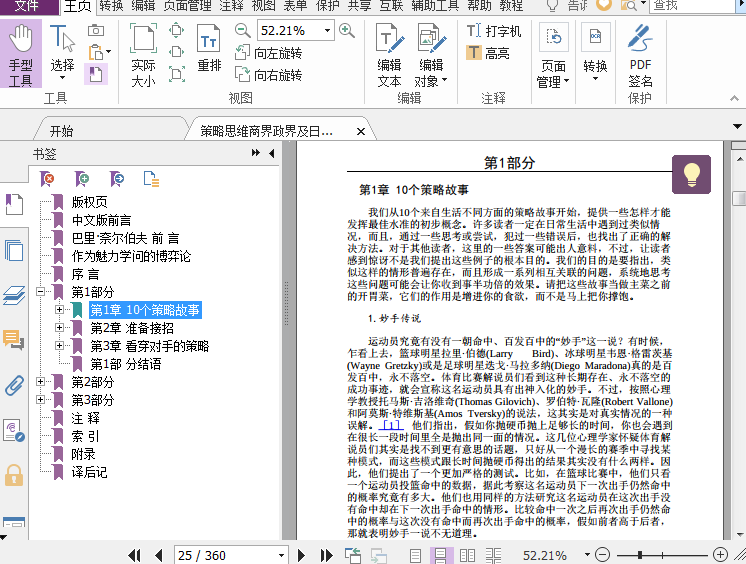Activate the Select text tool

pos(62,52)
